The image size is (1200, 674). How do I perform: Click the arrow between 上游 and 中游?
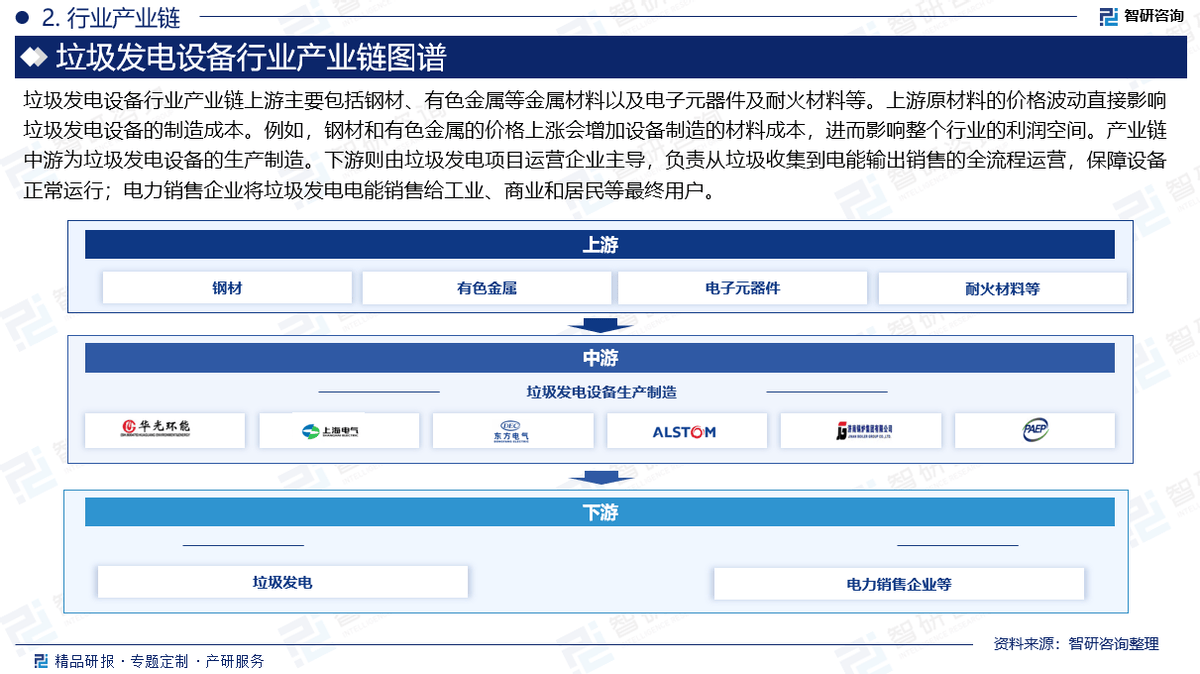tap(599, 325)
